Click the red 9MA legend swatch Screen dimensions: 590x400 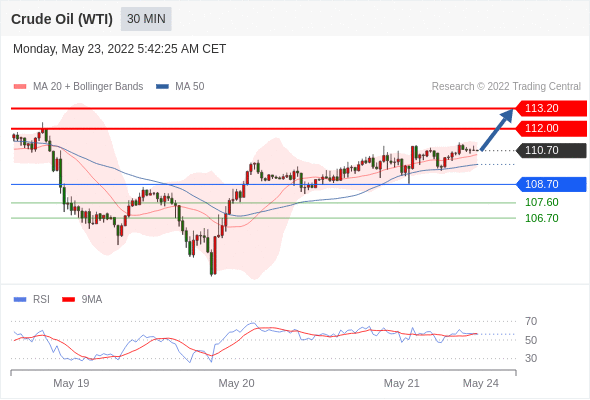click(x=68, y=300)
